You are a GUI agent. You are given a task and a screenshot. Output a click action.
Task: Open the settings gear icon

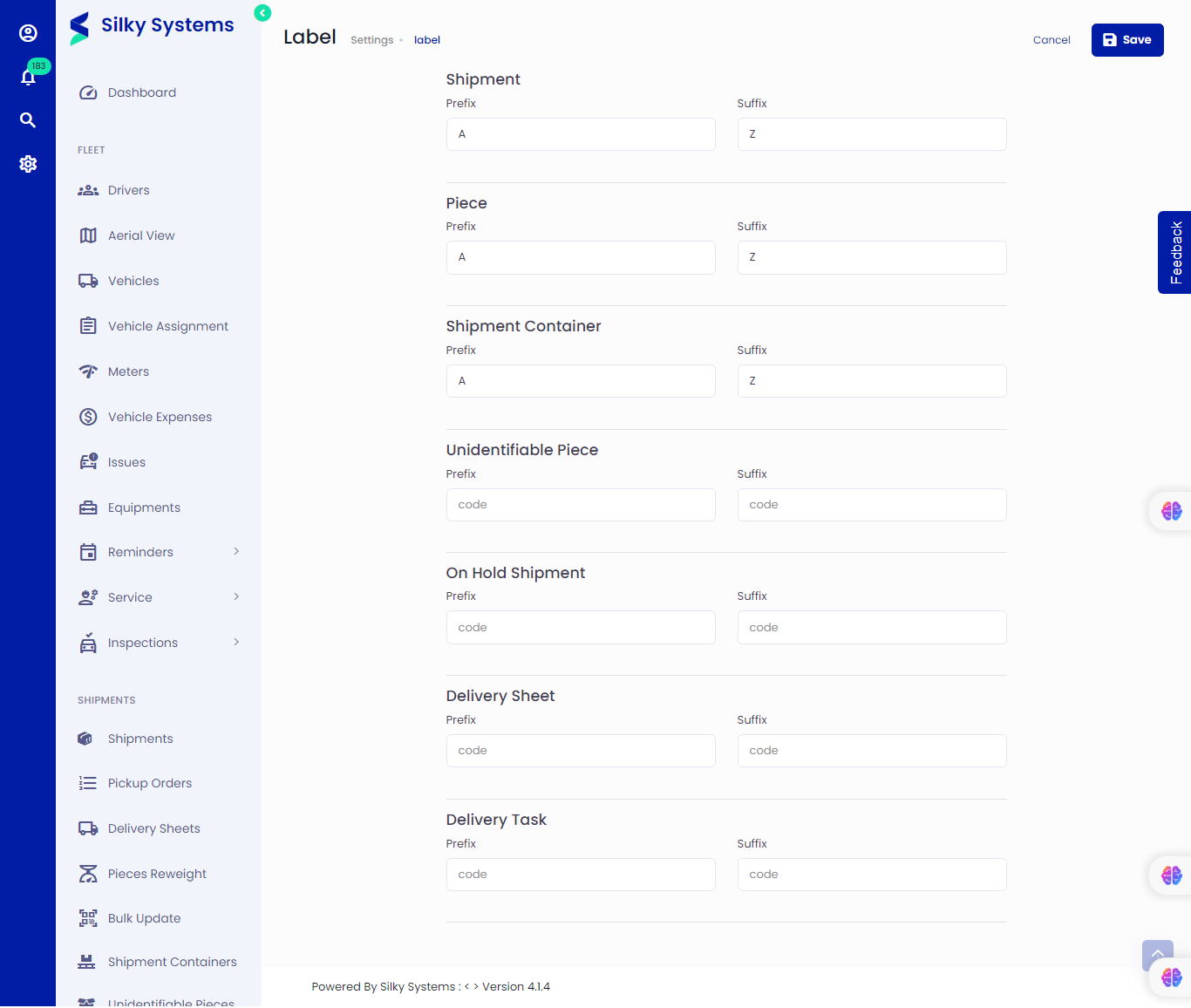coord(28,164)
